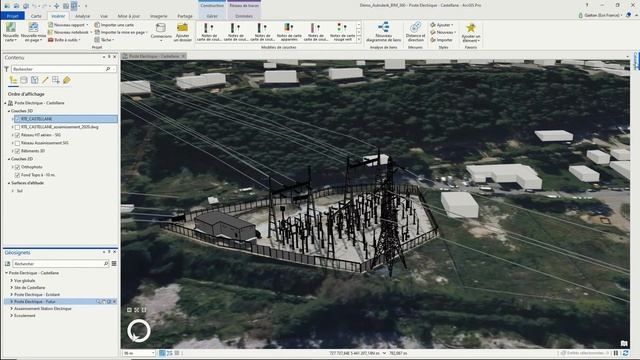Click the Styles Nouveau button
Image resolution: width=640 pixels, height=360 pixels.
tap(443, 32)
